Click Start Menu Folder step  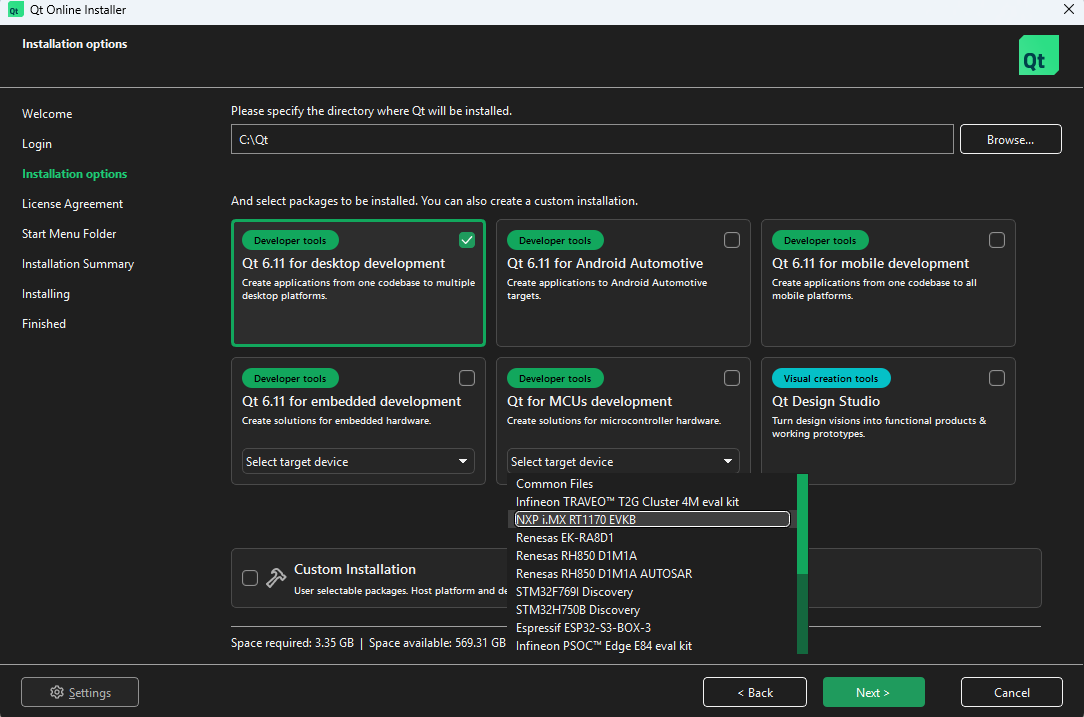pyautogui.click(x=69, y=234)
